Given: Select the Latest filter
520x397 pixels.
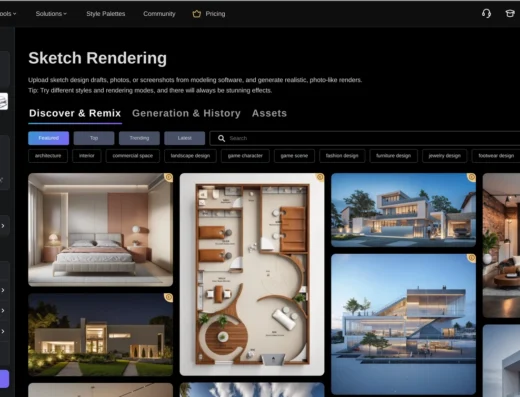Looking at the screenshot, I should click(x=185, y=138).
